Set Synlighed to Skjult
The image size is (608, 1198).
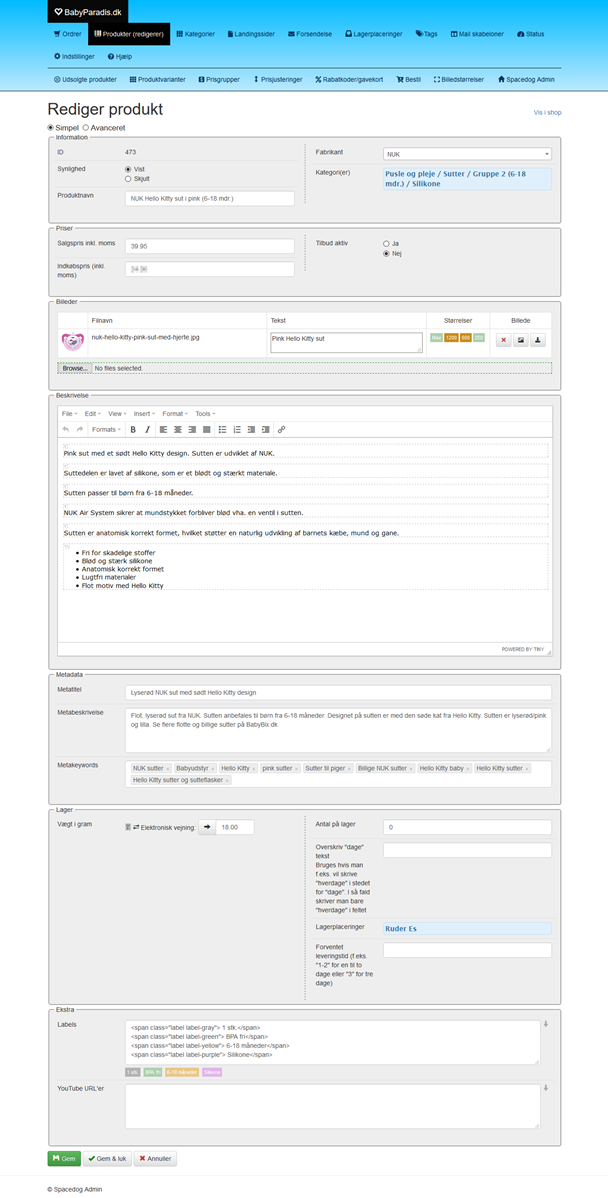point(128,179)
